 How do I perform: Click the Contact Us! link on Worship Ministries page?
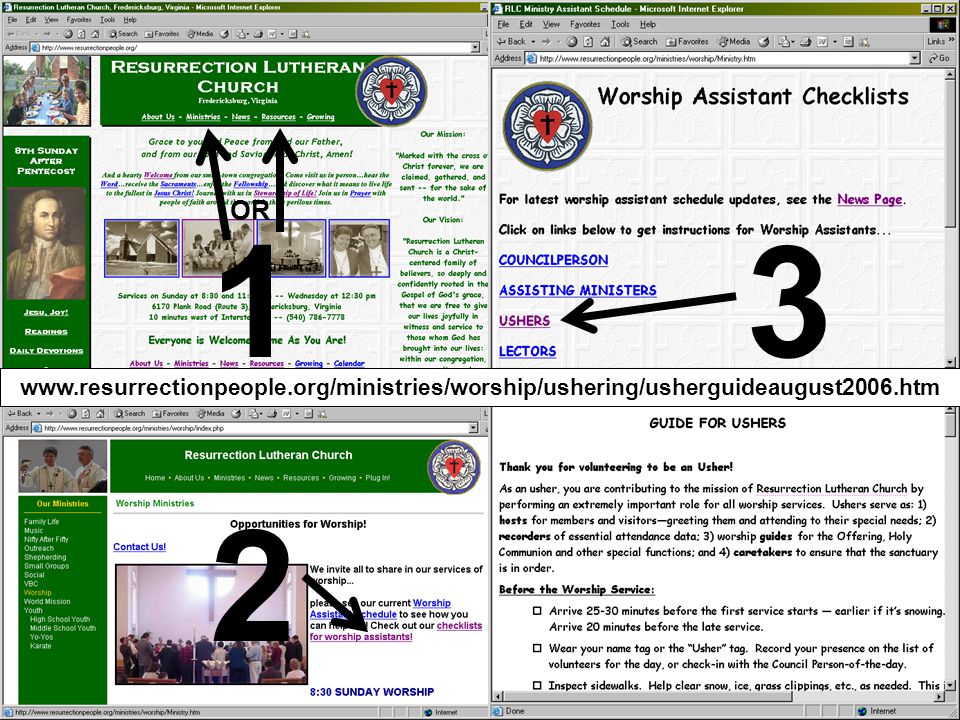pos(140,547)
